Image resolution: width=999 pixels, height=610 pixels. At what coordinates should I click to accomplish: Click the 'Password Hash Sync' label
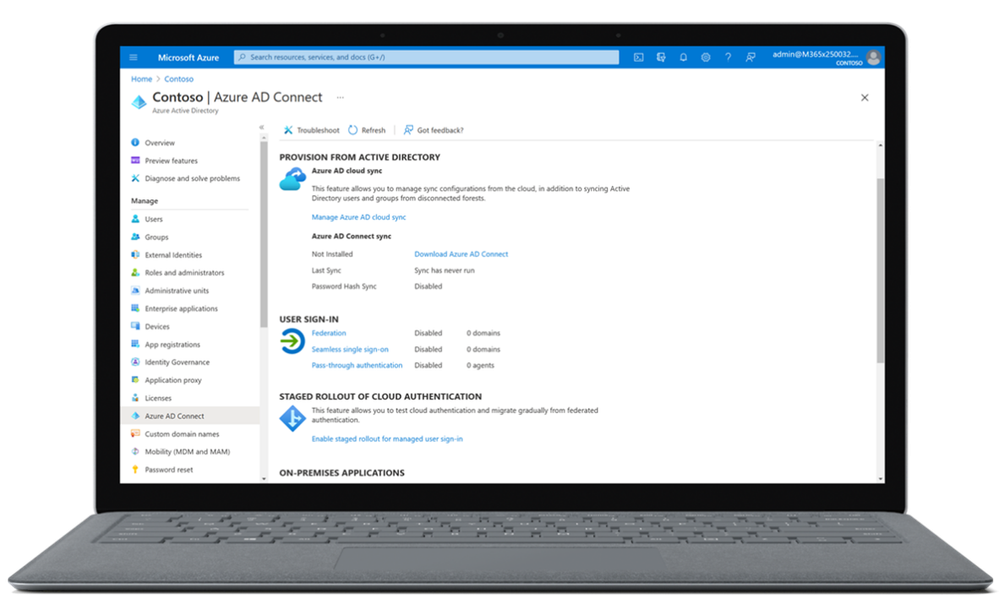click(344, 286)
